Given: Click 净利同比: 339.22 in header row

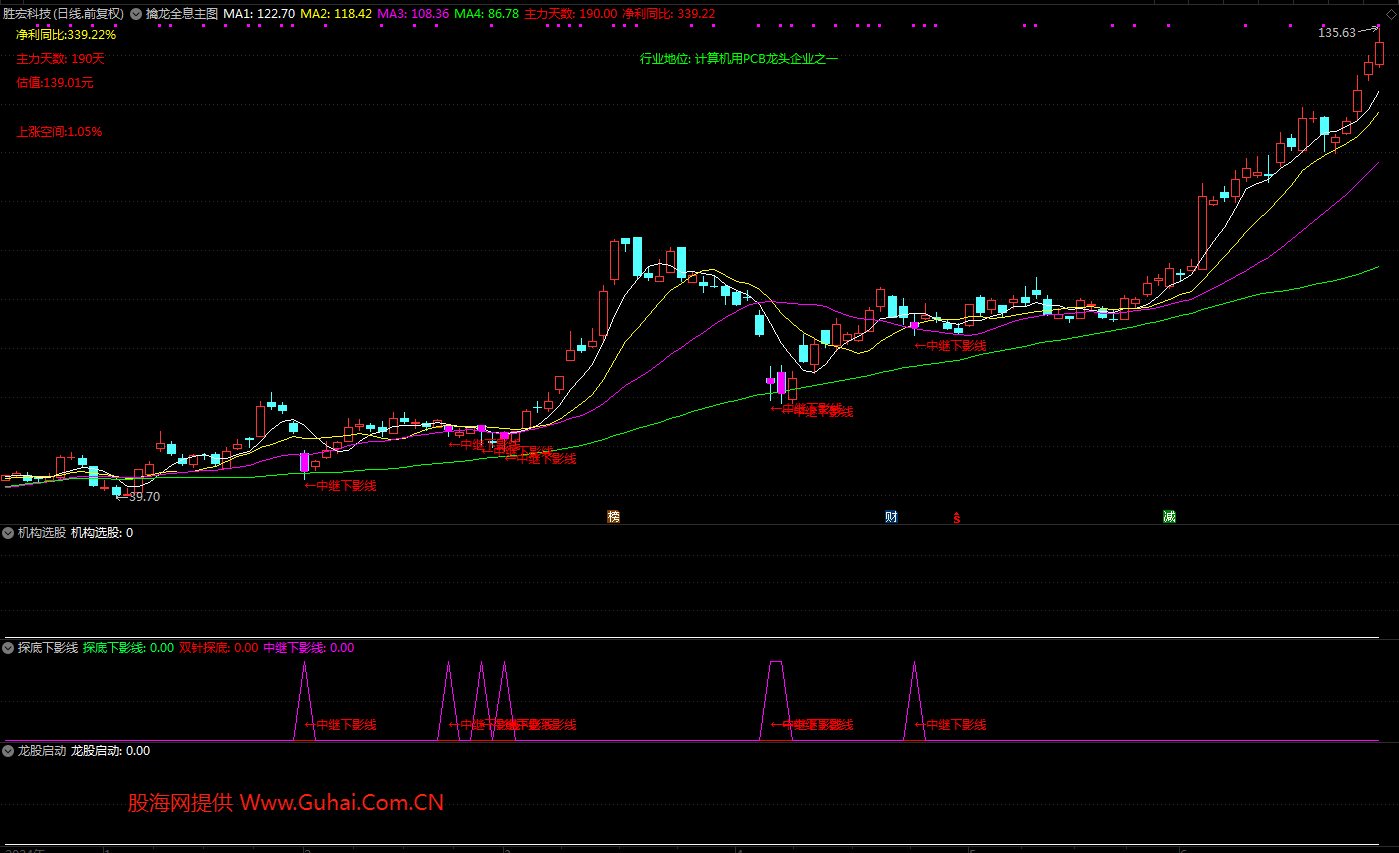Looking at the screenshot, I should 668,14.
